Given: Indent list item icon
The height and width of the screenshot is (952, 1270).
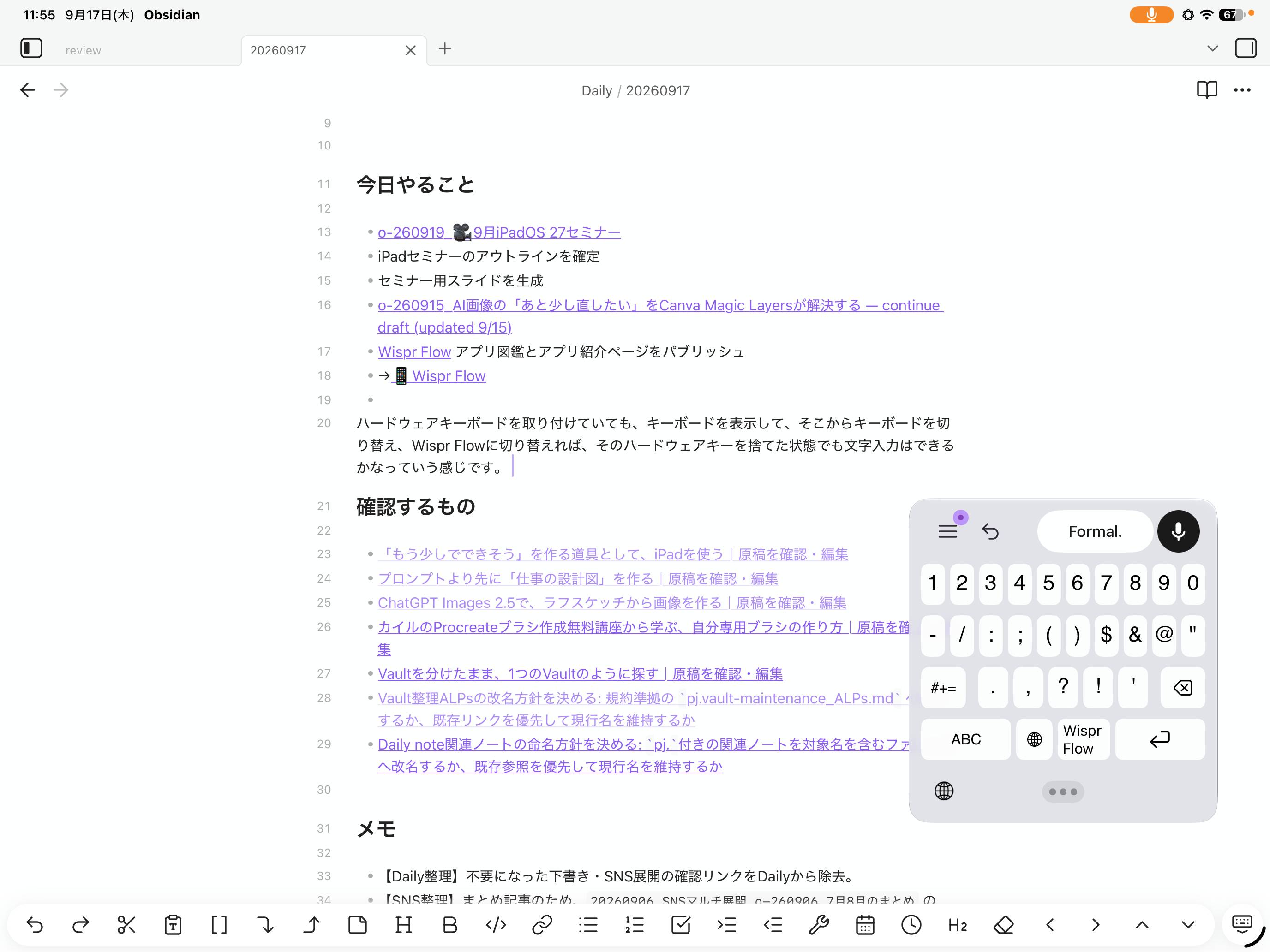Looking at the screenshot, I should point(727,925).
